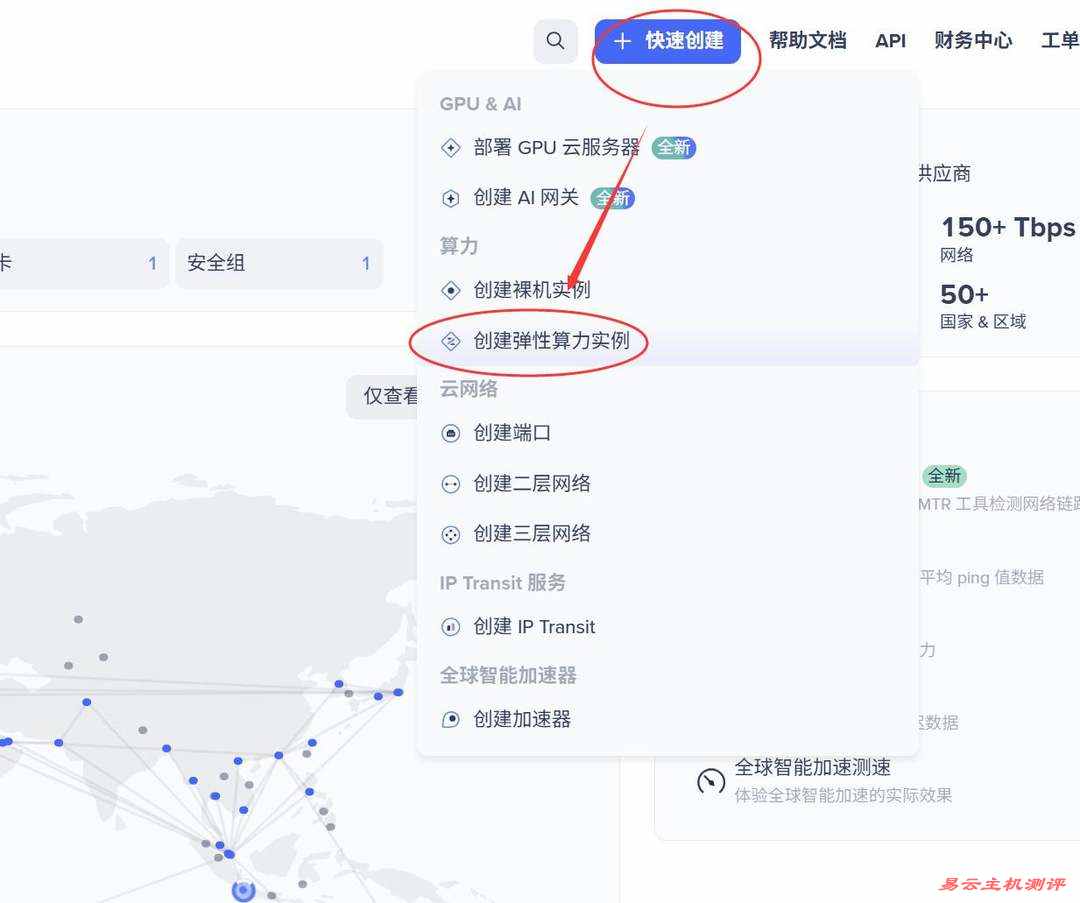Click the 创建加速器 icon
This screenshot has height=903, width=1080.
pyautogui.click(x=451, y=719)
